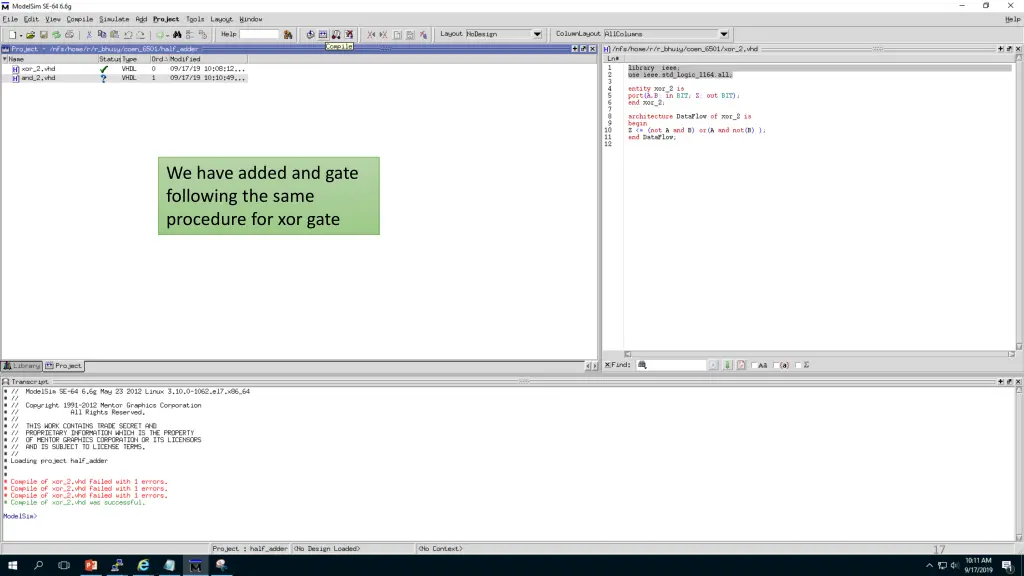
Task: Toggle the sigma search checkbox
Action: (x=798, y=366)
